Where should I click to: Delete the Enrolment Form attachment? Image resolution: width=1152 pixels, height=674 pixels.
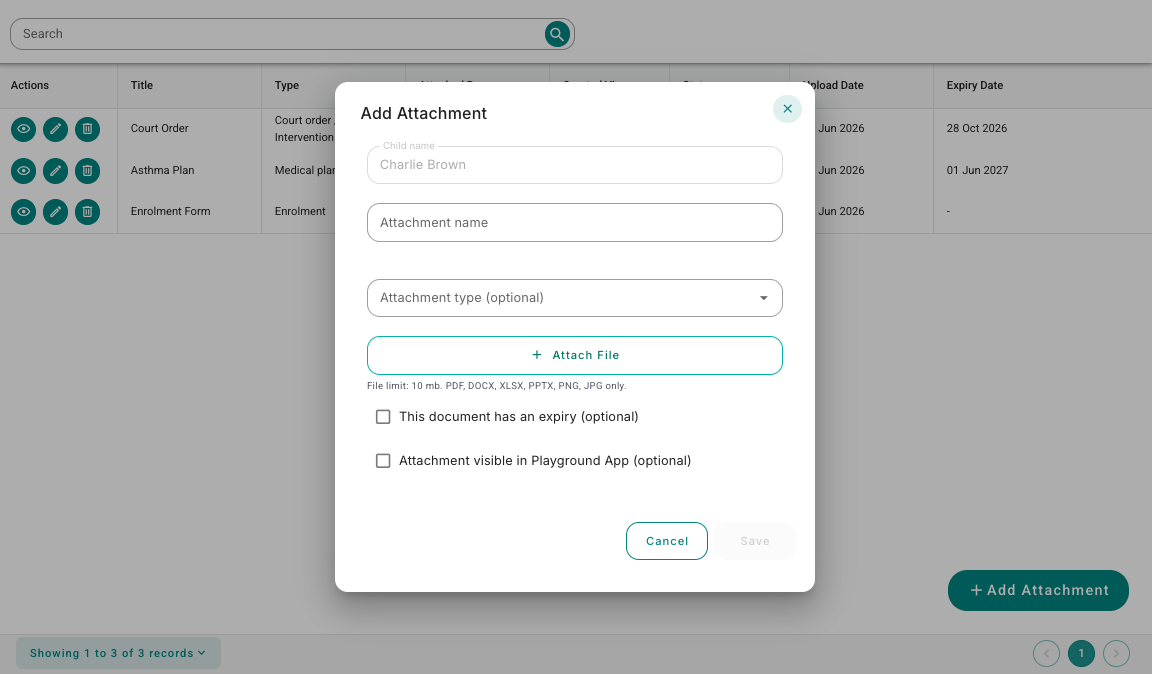(87, 212)
